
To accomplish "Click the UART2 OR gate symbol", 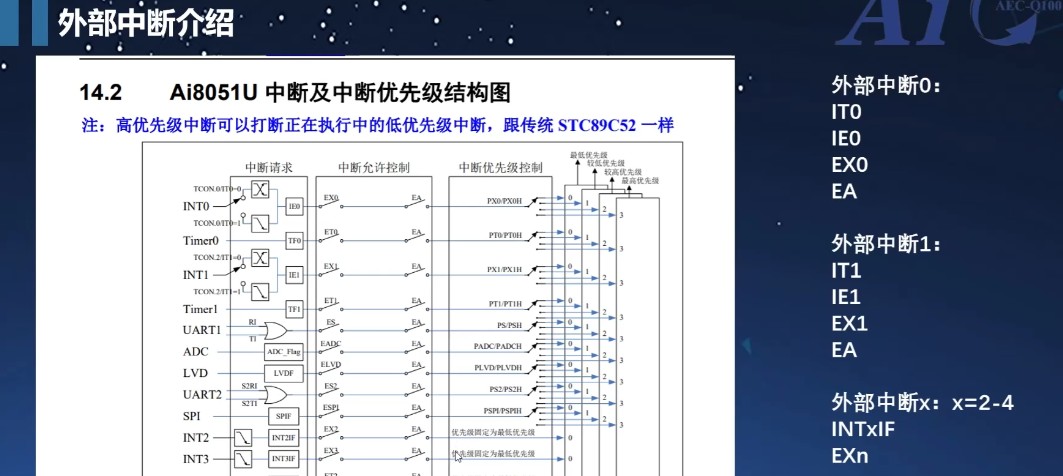I will [x=276, y=395].
